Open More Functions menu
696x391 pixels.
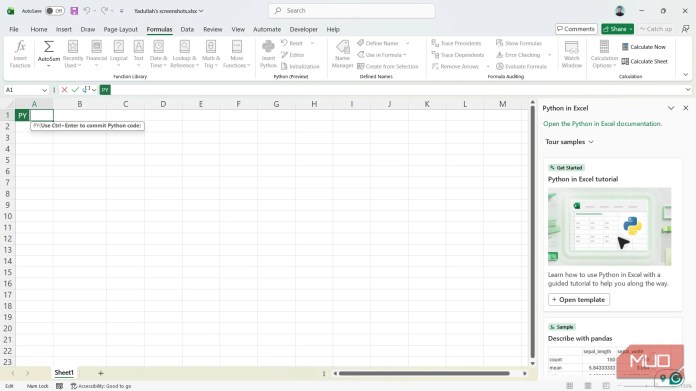pyautogui.click(x=237, y=54)
